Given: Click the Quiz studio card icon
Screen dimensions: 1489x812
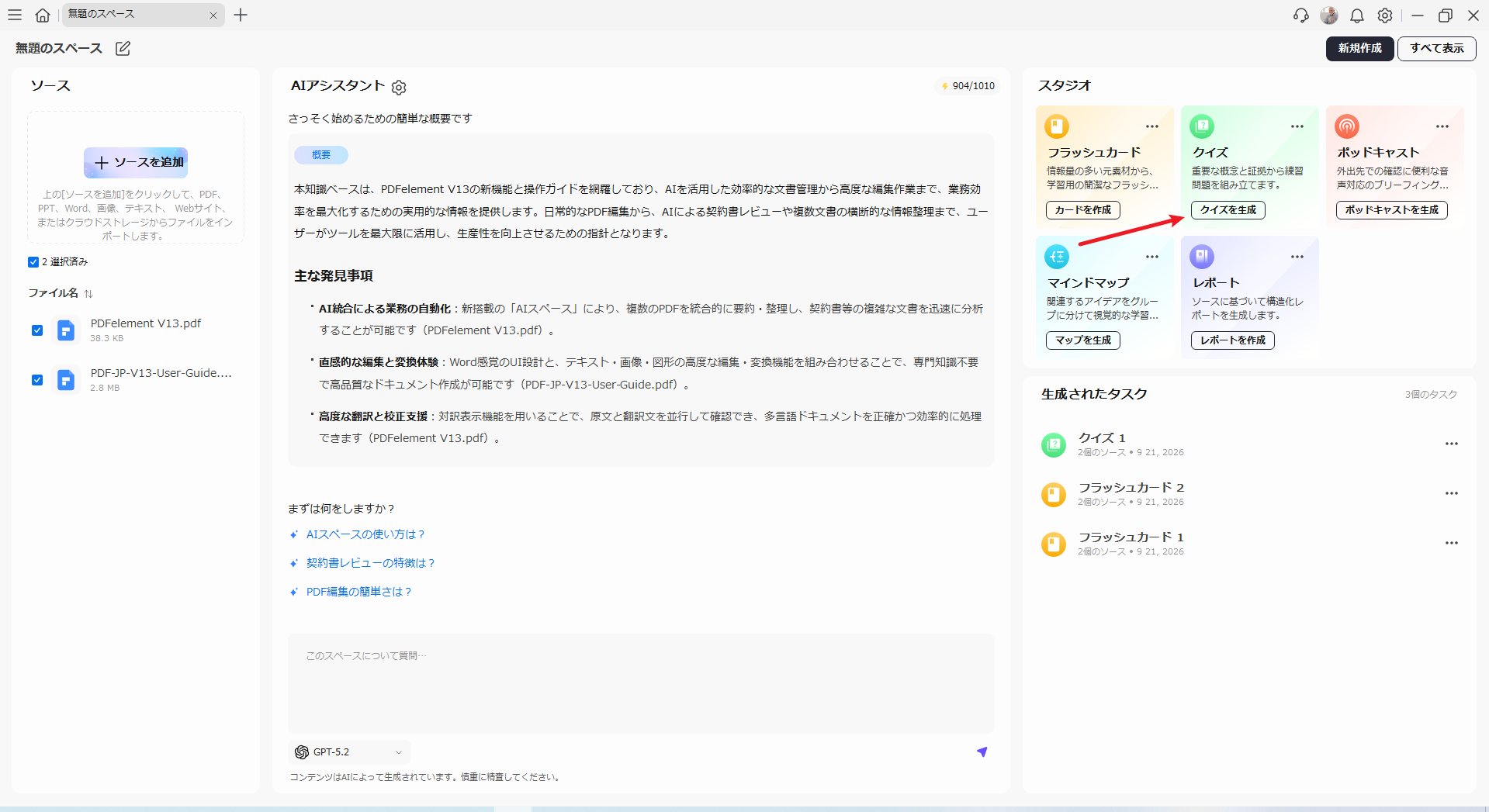Looking at the screenshot, I should [1202, 126].
